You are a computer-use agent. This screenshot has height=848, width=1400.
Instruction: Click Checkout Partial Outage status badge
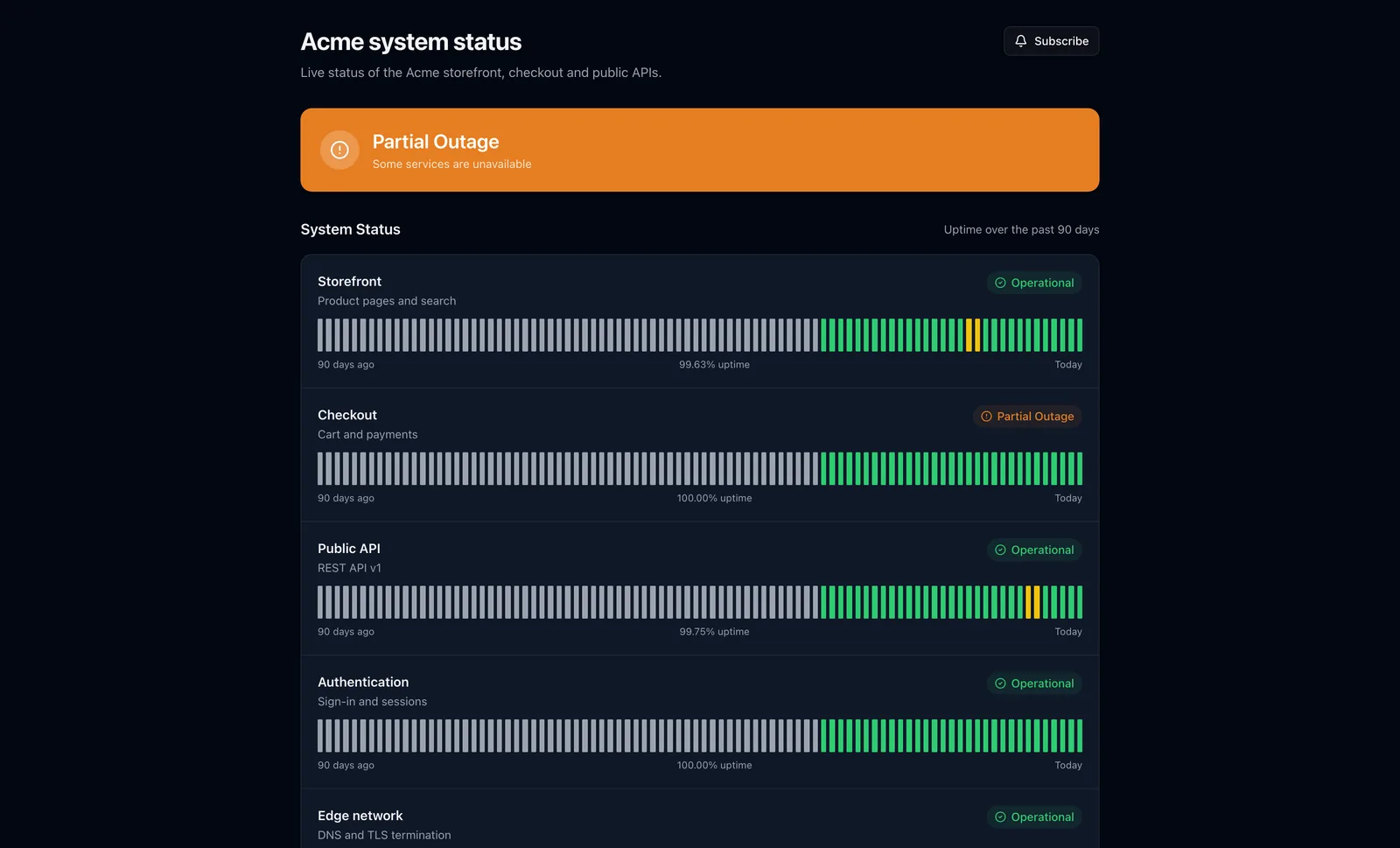click(1027, 417)
